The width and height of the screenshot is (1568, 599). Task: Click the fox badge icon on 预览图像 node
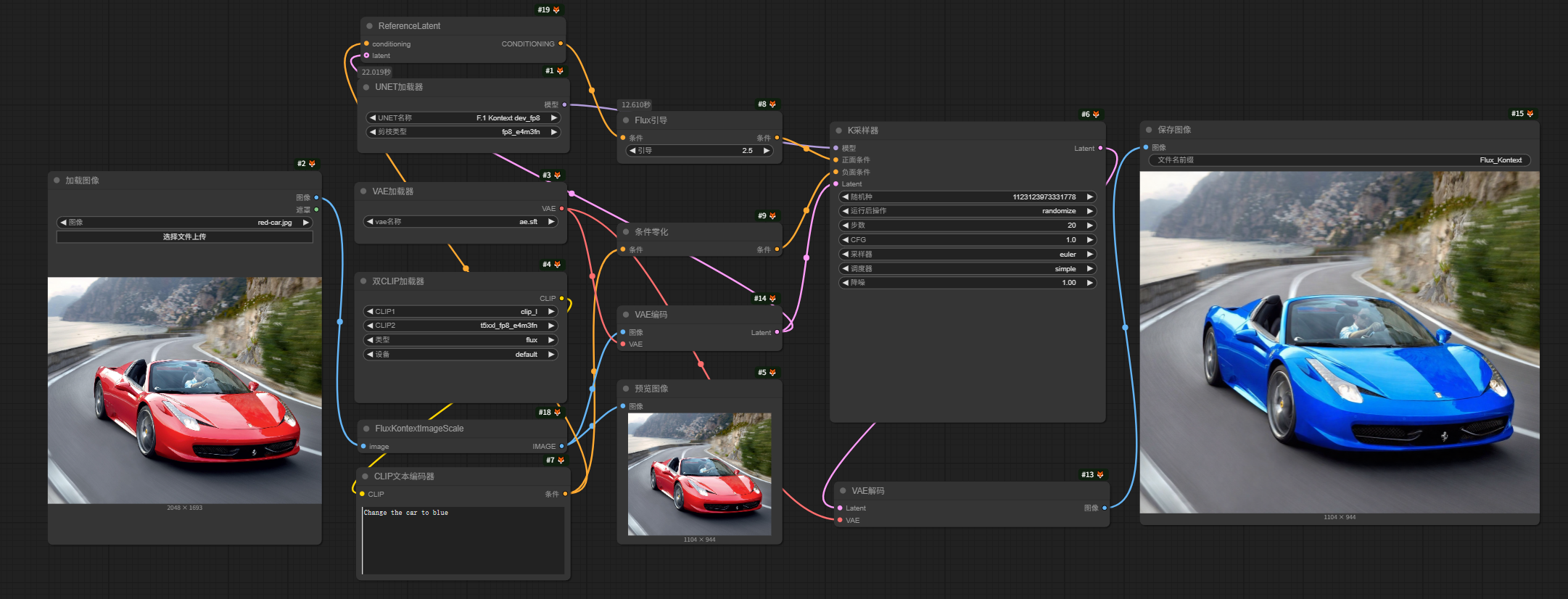772,373
